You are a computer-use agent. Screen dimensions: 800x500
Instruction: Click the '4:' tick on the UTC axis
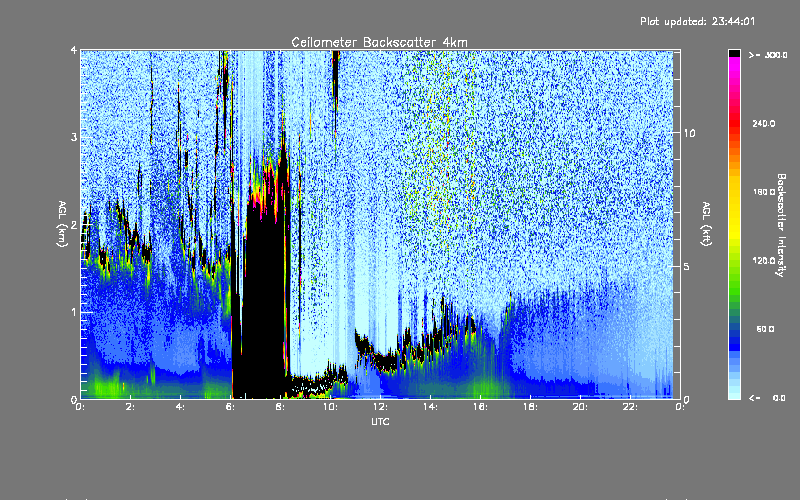click(x=181, y=407)
